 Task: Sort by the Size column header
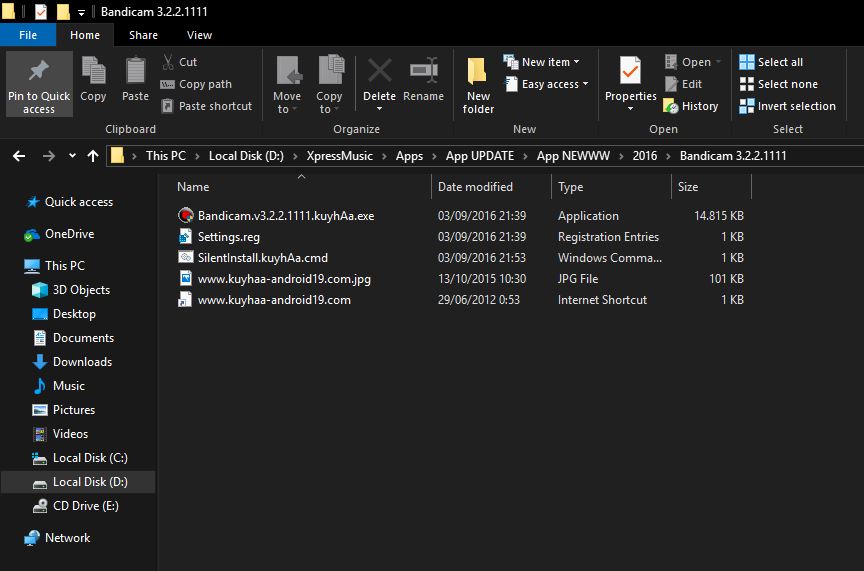pos(711,187)
